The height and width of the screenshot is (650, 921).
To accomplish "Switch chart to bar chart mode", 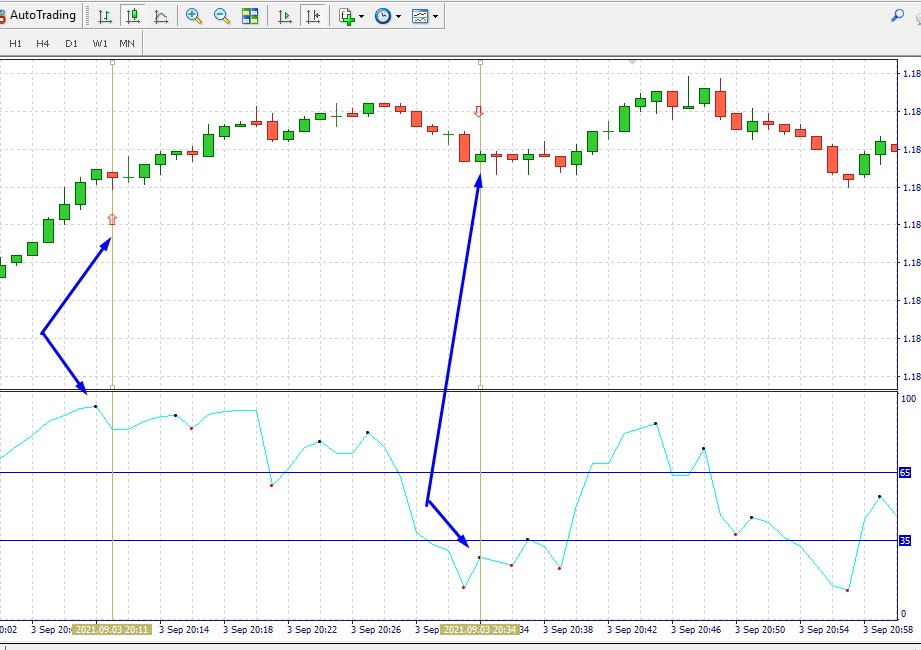I will 105,16.
